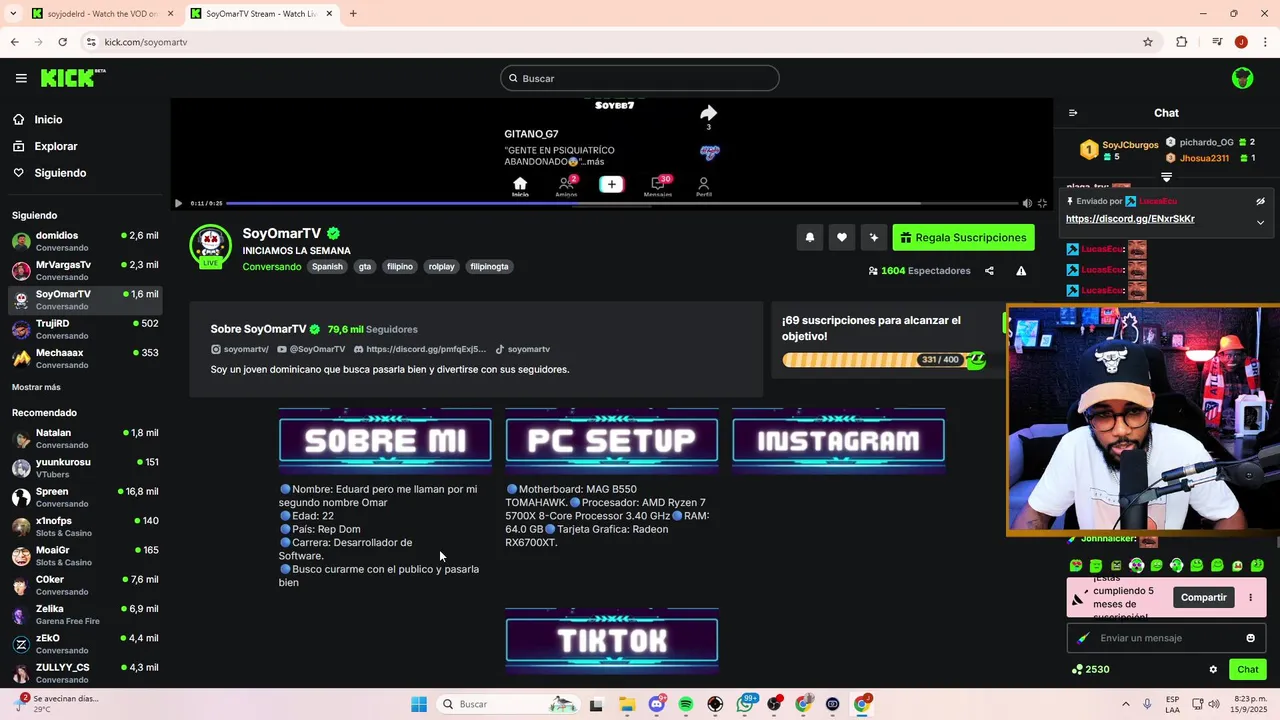The image size is (1280, 720).
Task: Click the SOBRE MI panel banner
Action: (385, 440)
